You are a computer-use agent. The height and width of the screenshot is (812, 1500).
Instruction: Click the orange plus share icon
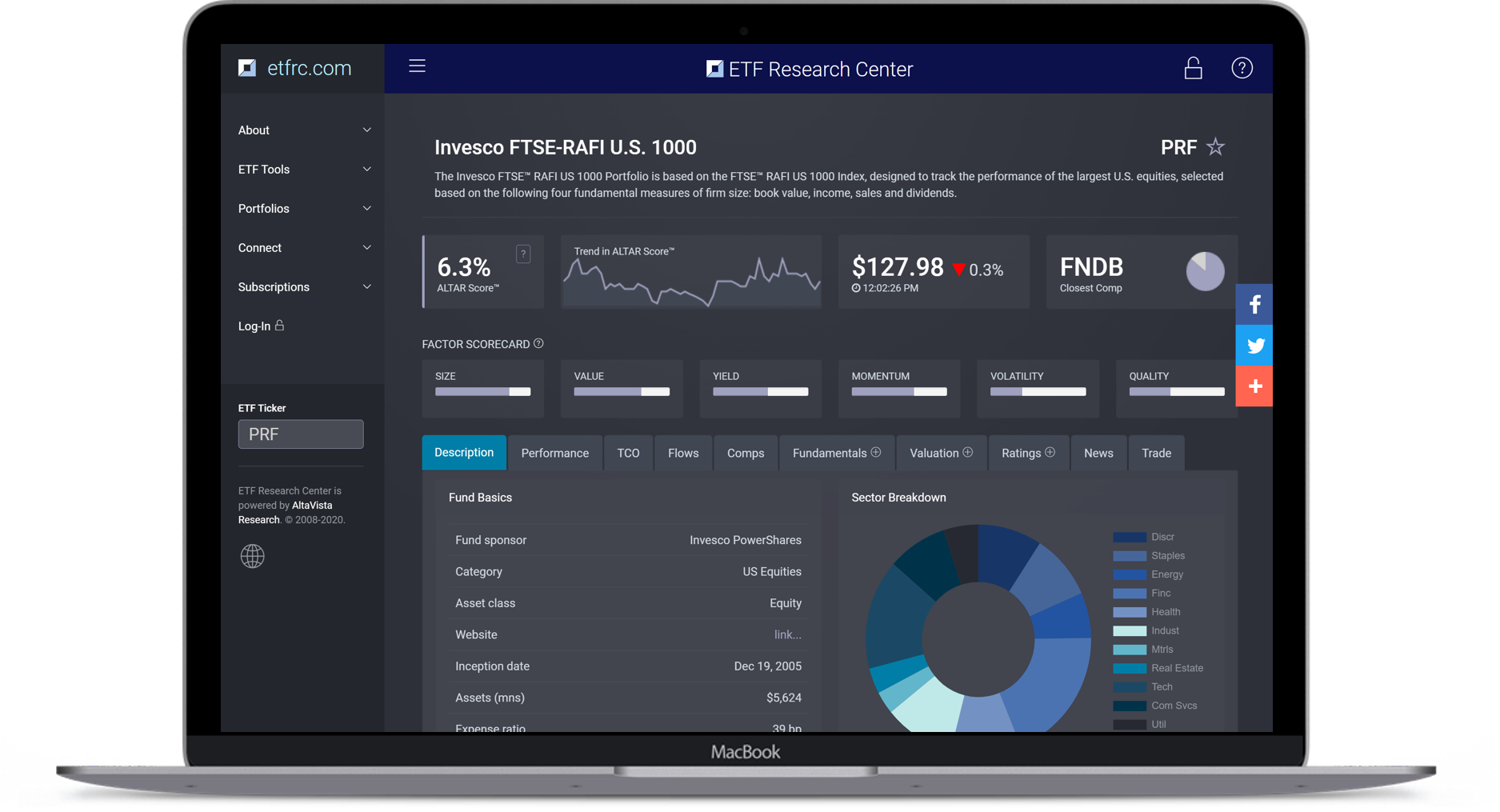pos(1254,386)
